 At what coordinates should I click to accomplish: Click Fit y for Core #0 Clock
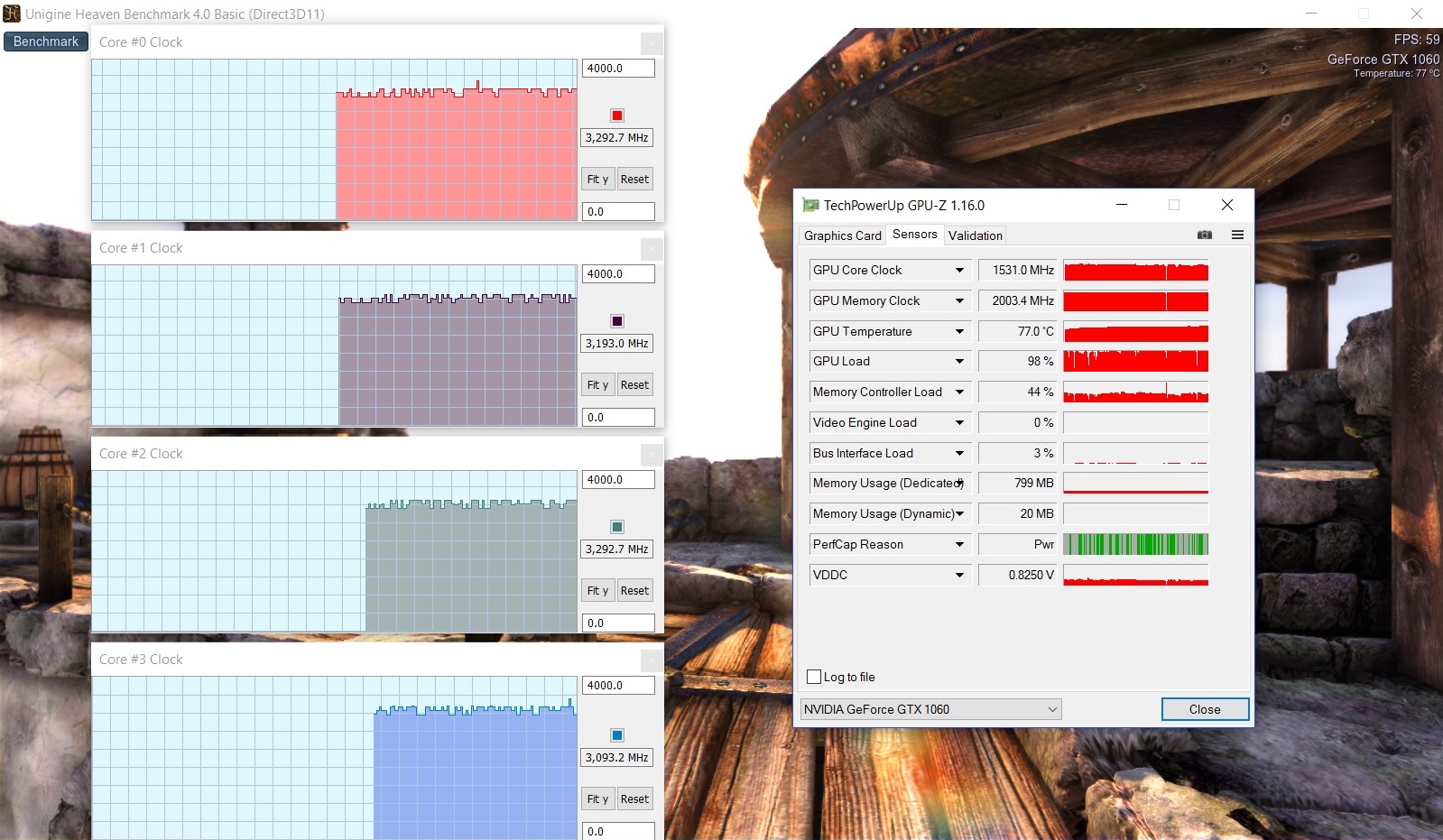(x=597, y=180)
